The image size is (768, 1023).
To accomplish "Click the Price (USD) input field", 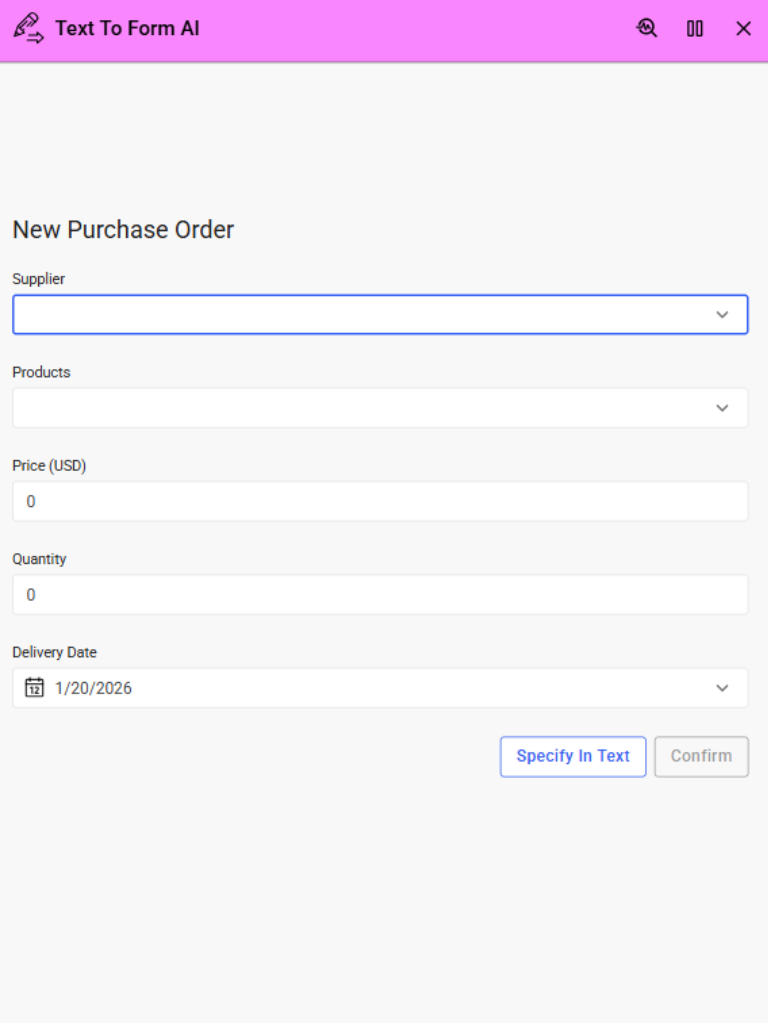I will click(x=380, y=501).
